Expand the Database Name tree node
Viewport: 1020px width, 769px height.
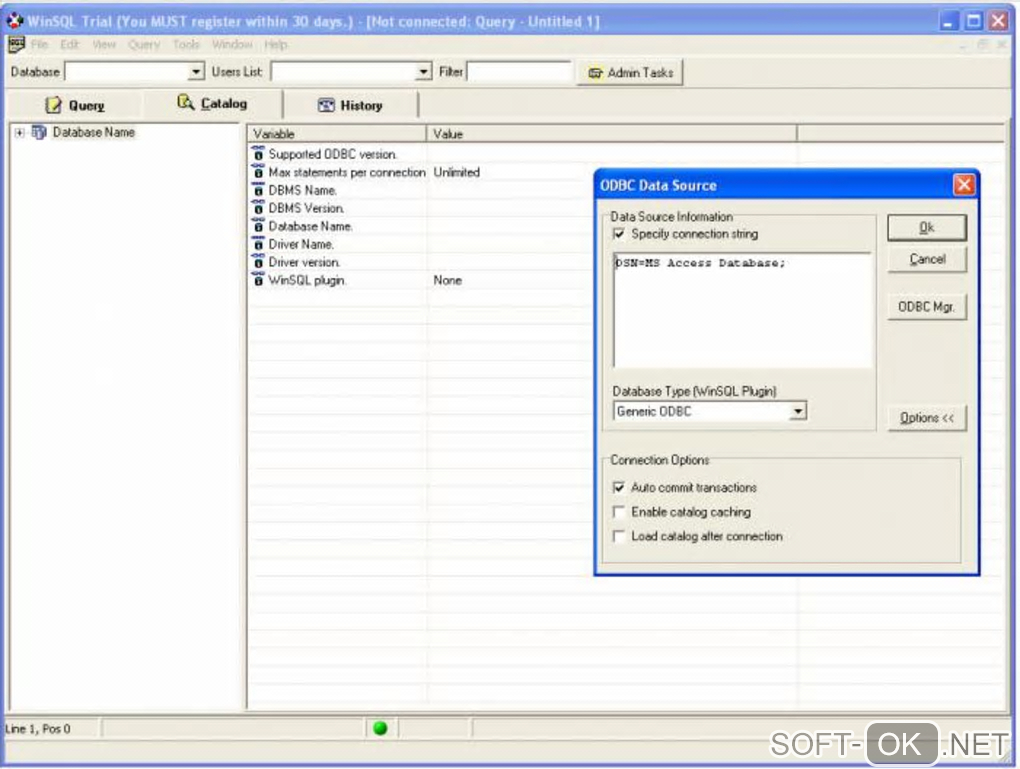(x=20, y=133)
